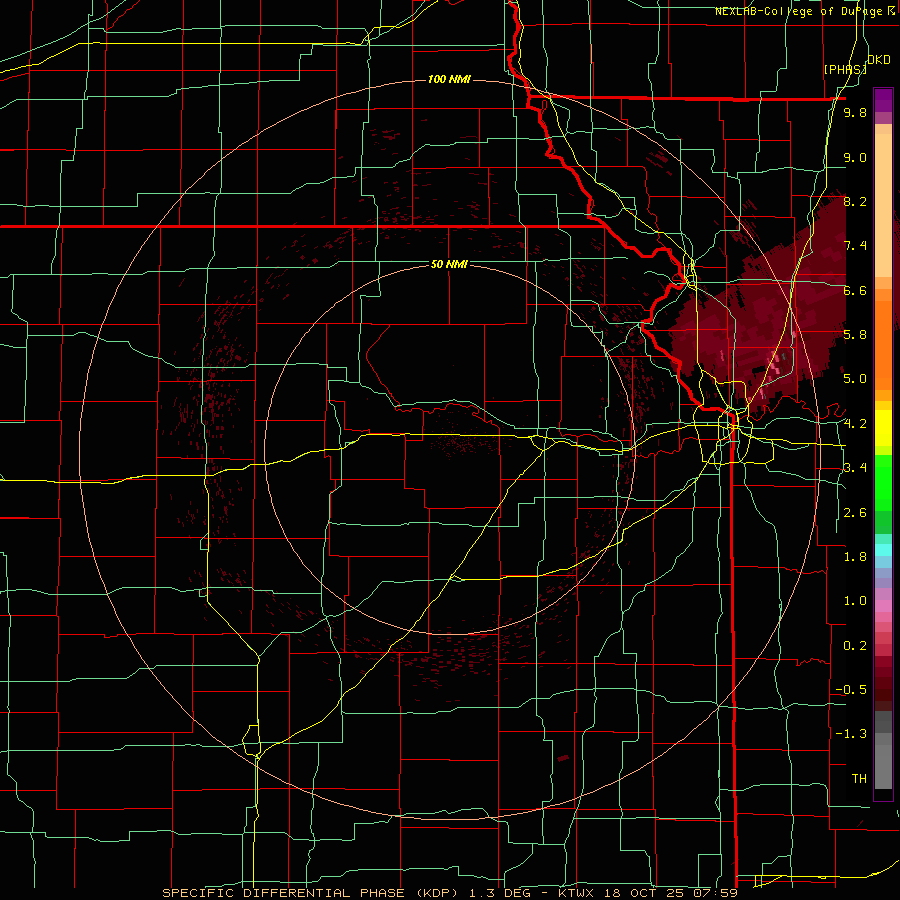Click the arrow logo beside DuPage

(891, 11)
